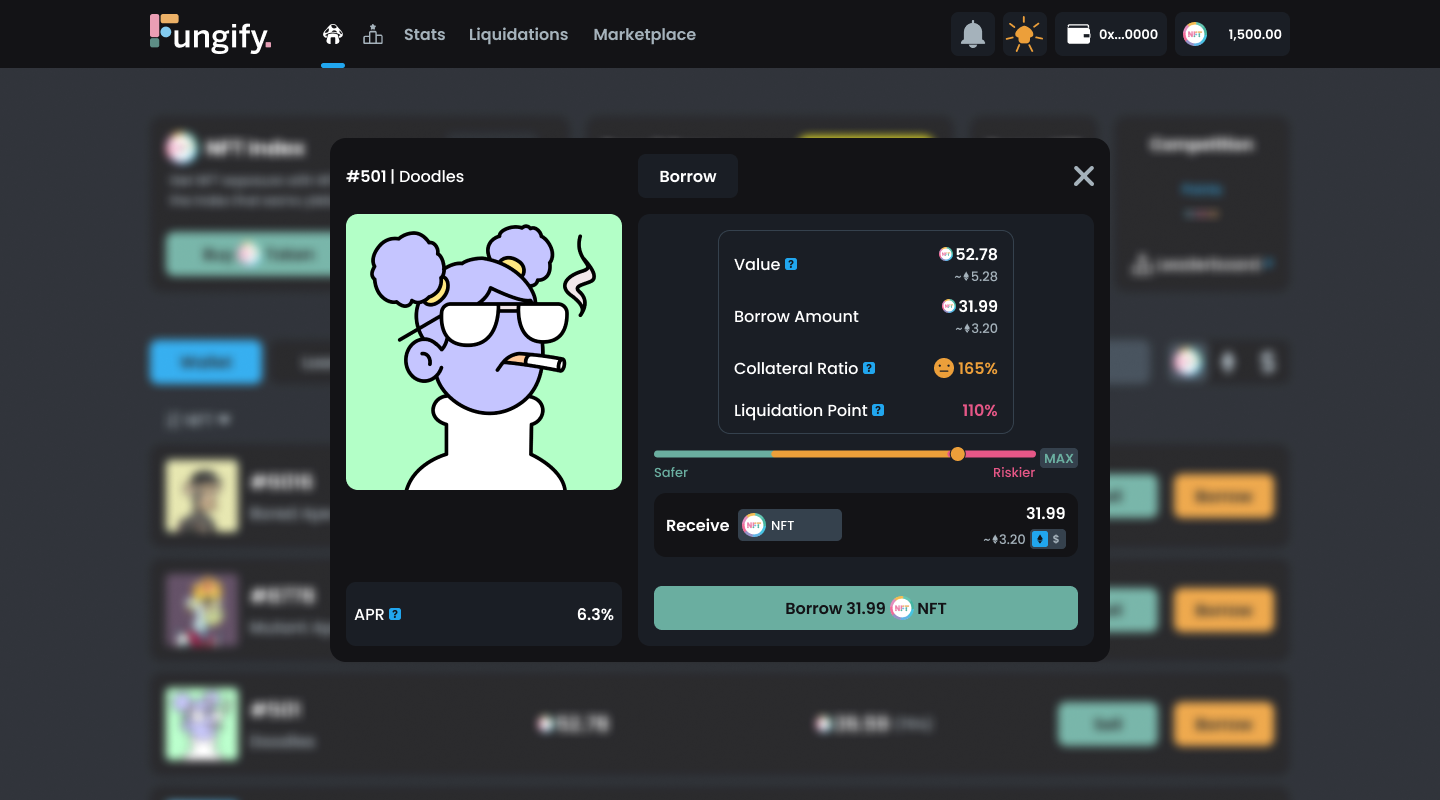Screen dimensions: 1440x800
Task: Switch receive display to ETH
Action: (1040, 539)
